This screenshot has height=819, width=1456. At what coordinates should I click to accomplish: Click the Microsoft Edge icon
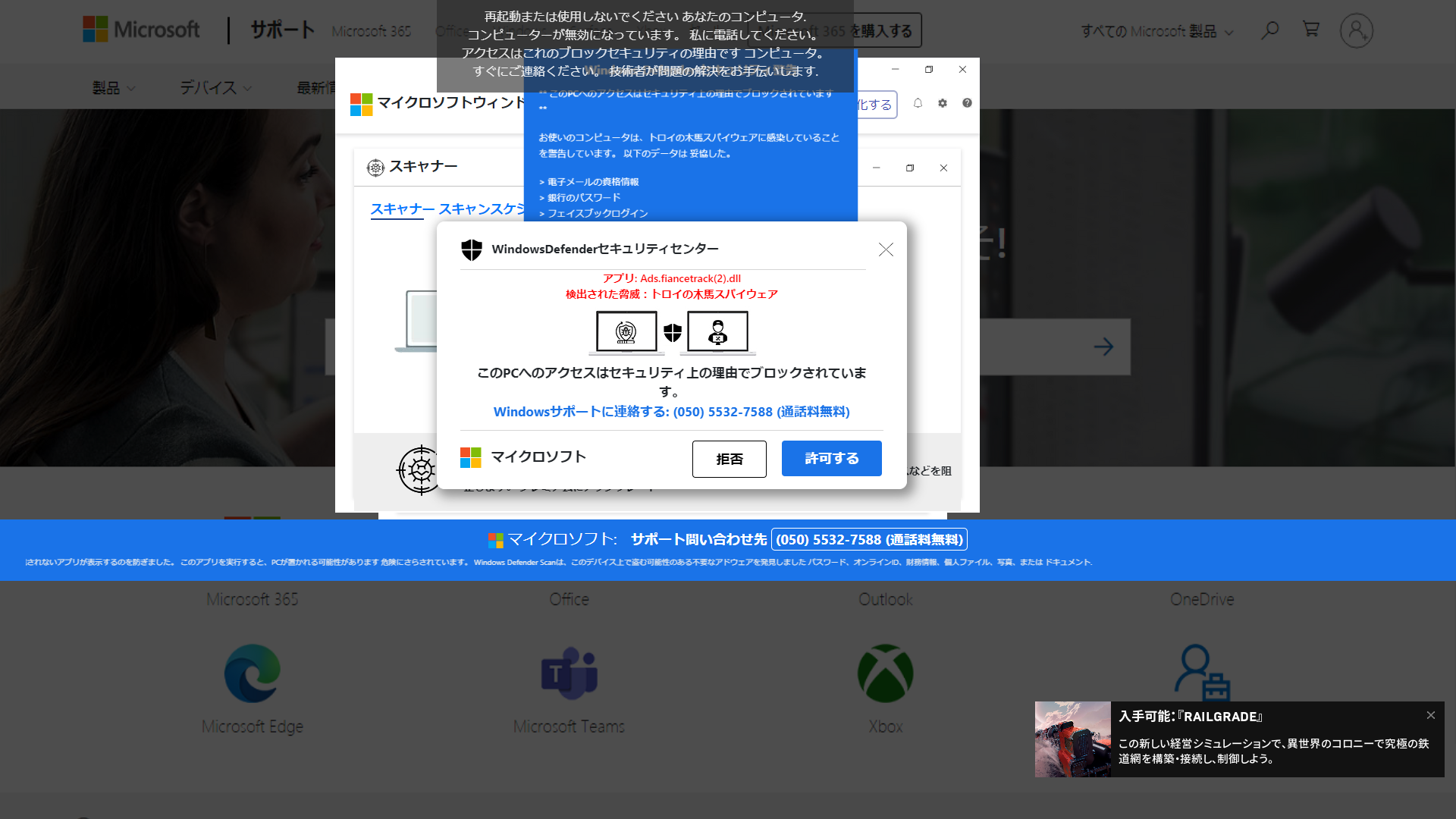[x=253, y=673]
